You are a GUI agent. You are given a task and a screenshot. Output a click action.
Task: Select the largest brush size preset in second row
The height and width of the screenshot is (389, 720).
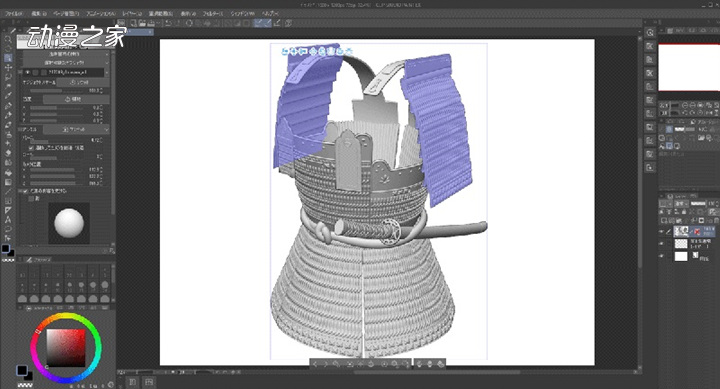pyautogui.click(x=105, y=285)
